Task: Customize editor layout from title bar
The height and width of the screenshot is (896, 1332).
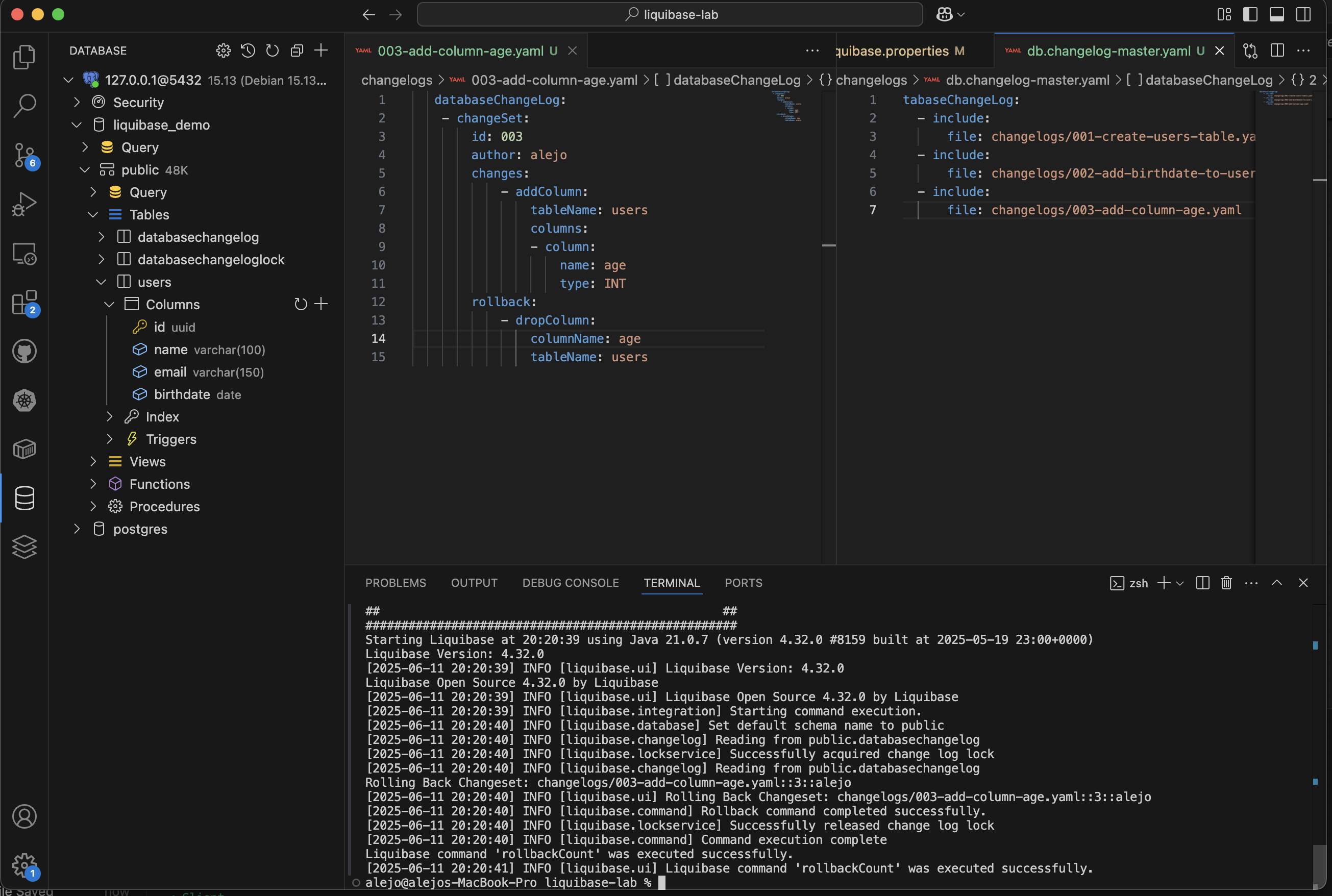Action: click(1224, 14)
